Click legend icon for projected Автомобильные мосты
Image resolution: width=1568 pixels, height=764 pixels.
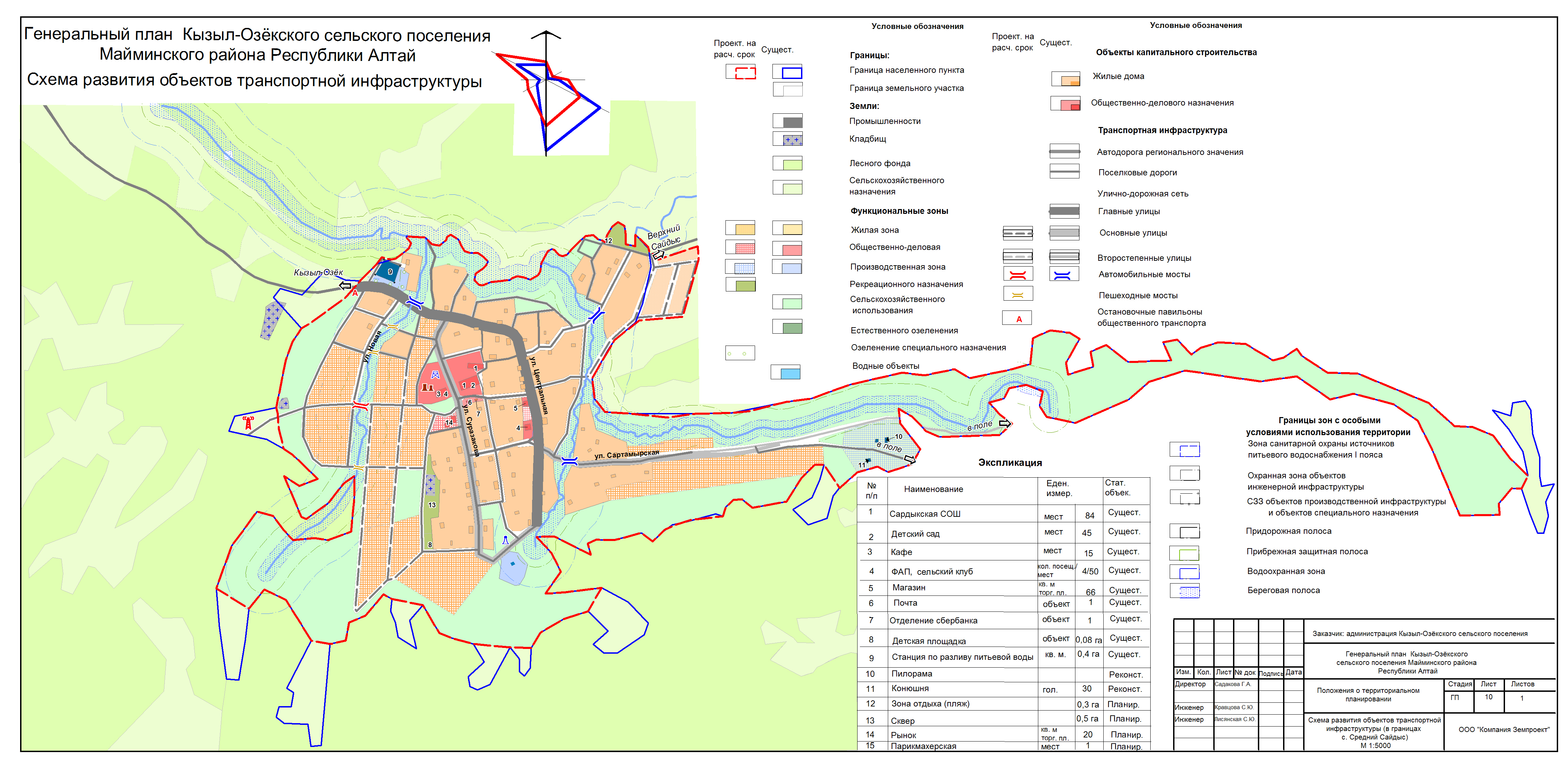point(1018,274)
